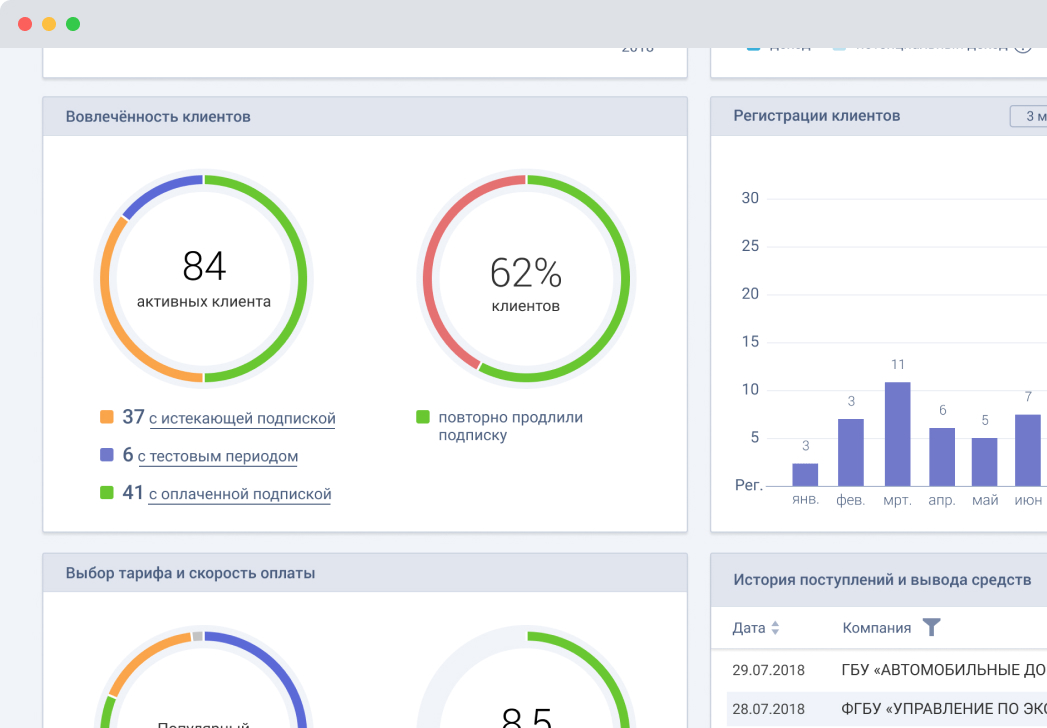Click the company filter funnel icon
The image size is (1047, 728).
pos(931,627)
